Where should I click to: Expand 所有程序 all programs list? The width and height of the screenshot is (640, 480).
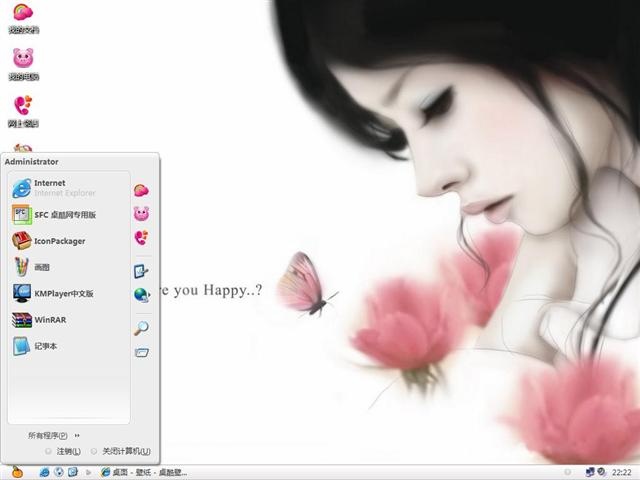[53, 436]
